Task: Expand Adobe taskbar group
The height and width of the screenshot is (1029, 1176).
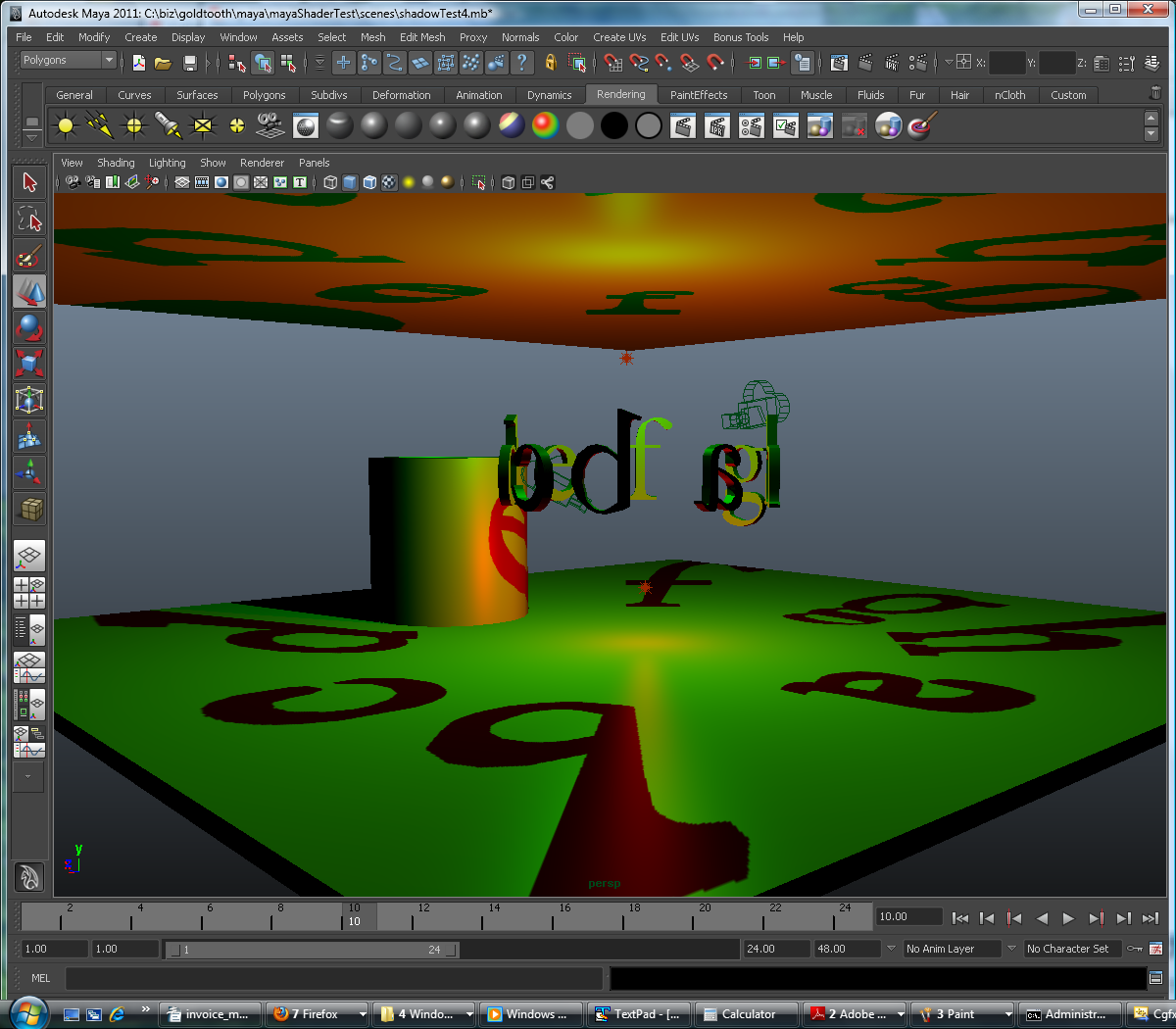Action: [x=901, y=1014]
